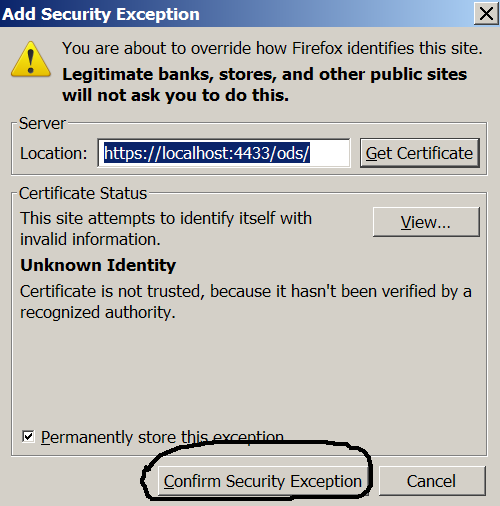Viewport: 500px width, 506px height.
Task: Click Get Certificate button
Action: point(420,153)
